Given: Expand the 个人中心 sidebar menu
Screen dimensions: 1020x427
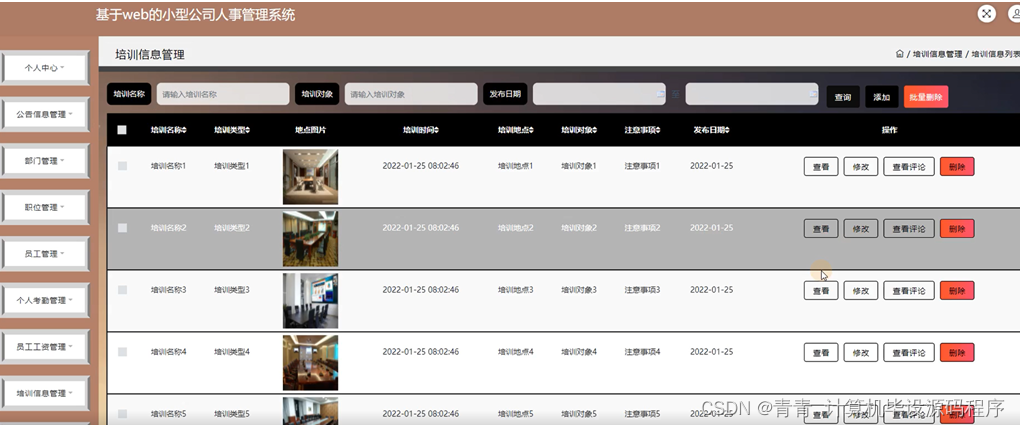Looking at the screenshot, I should pos(45,68).
